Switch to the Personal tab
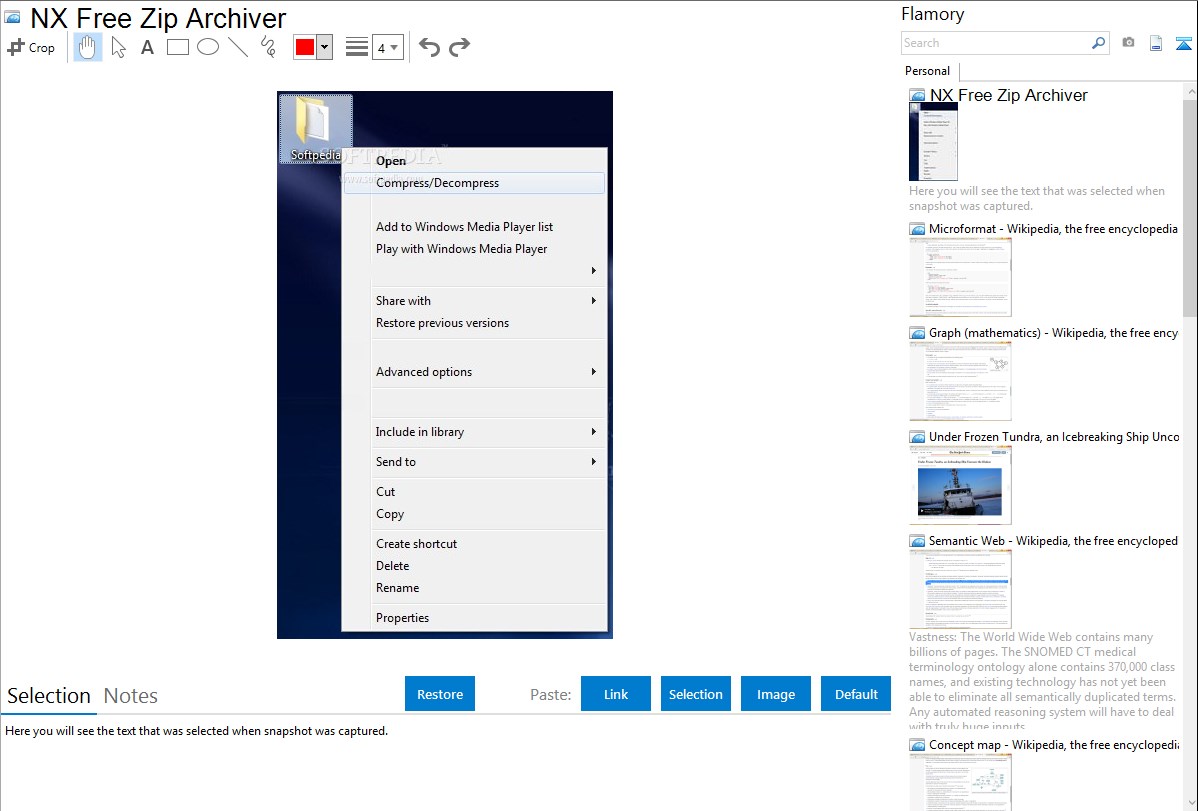Viewport: 1198px width, 811px height. 928,71
